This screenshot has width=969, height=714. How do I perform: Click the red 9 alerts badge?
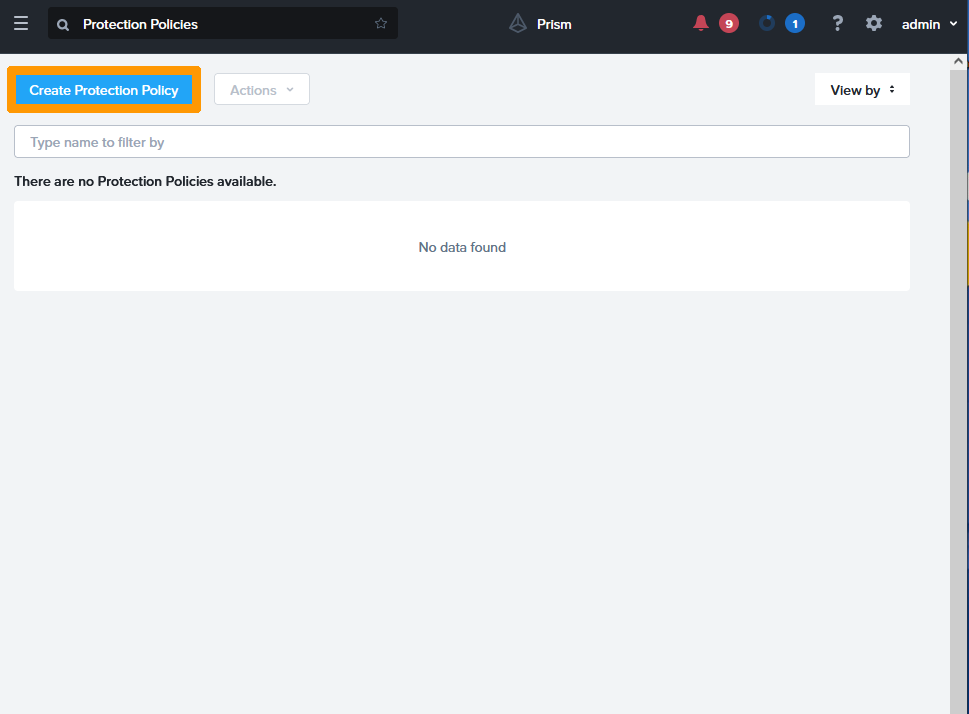pos(729,24)
